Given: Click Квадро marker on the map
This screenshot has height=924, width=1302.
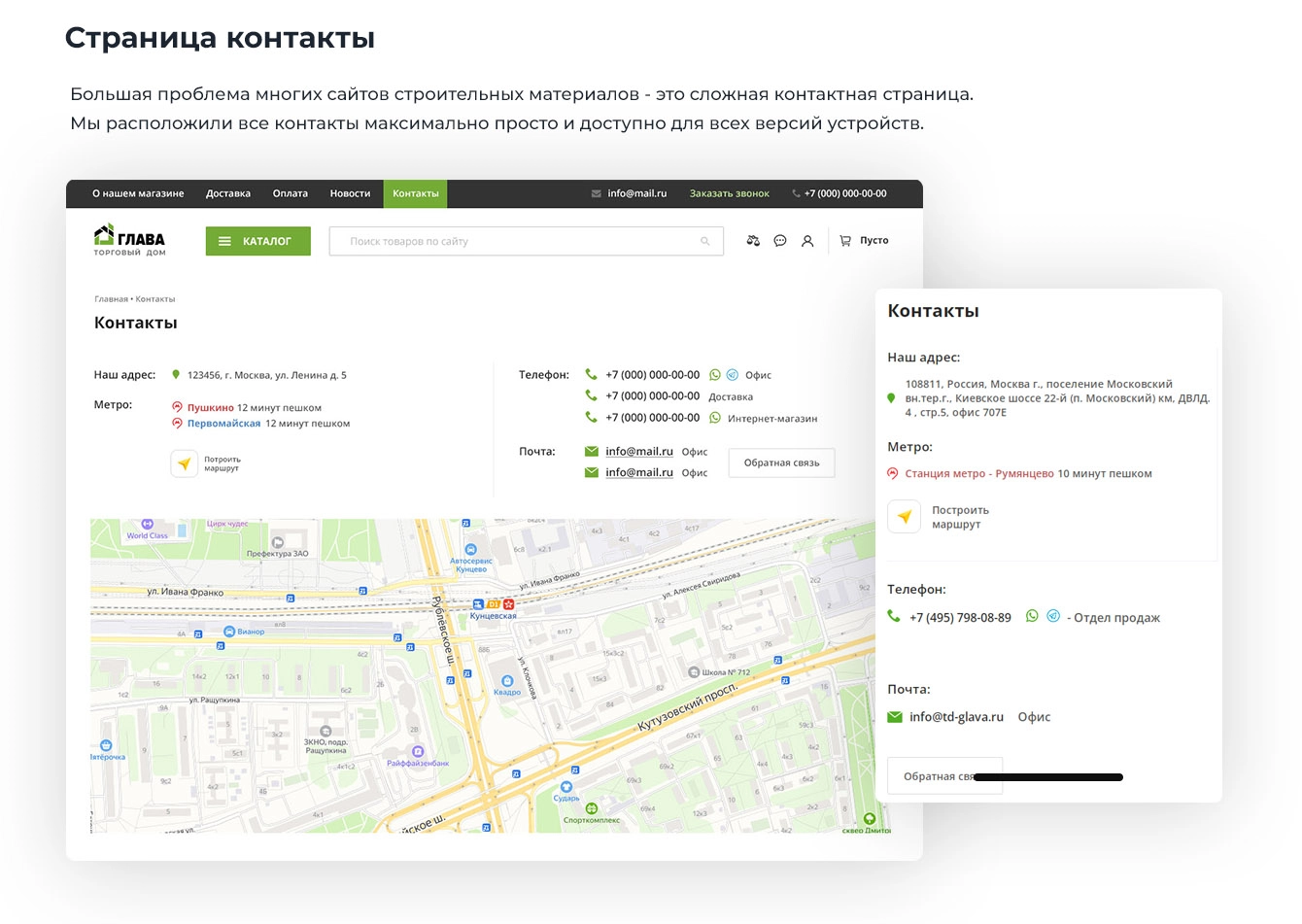Looking at the screenshot, I should point(506,684).
